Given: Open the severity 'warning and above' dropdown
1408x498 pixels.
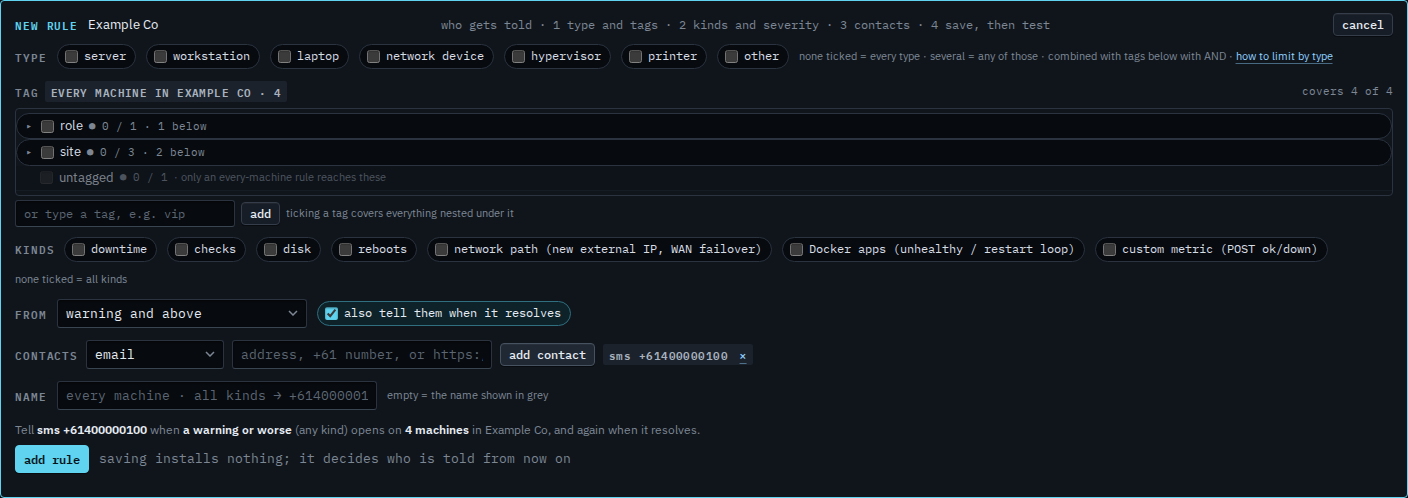Looking at the screenshot, I should click(182, 313).
